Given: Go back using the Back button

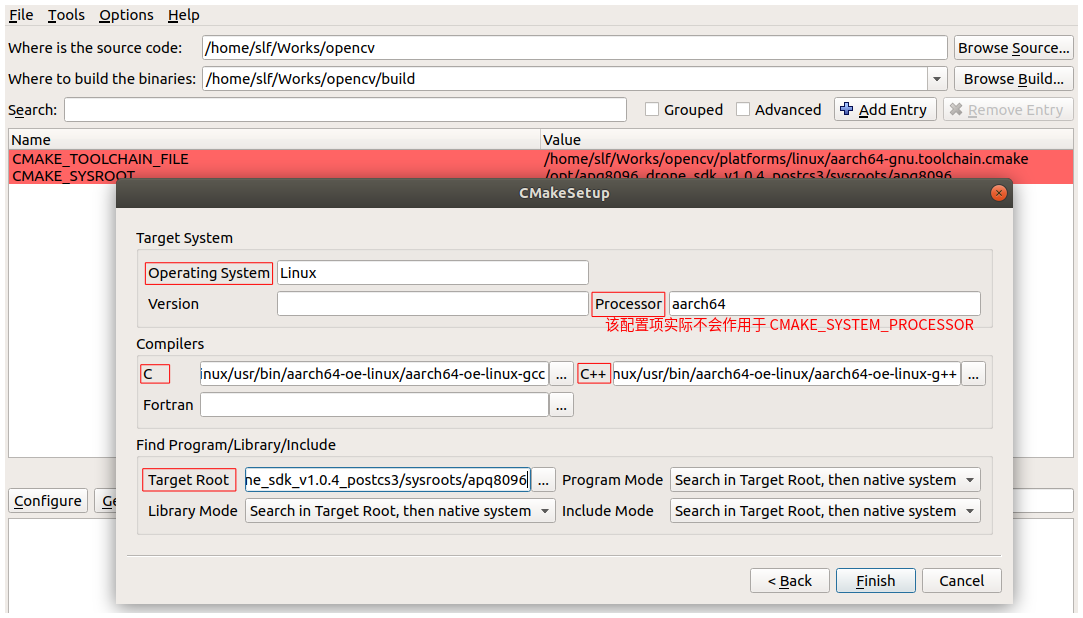Looking at the screenshot, I should pyautogui.click(x=789, y=580).
